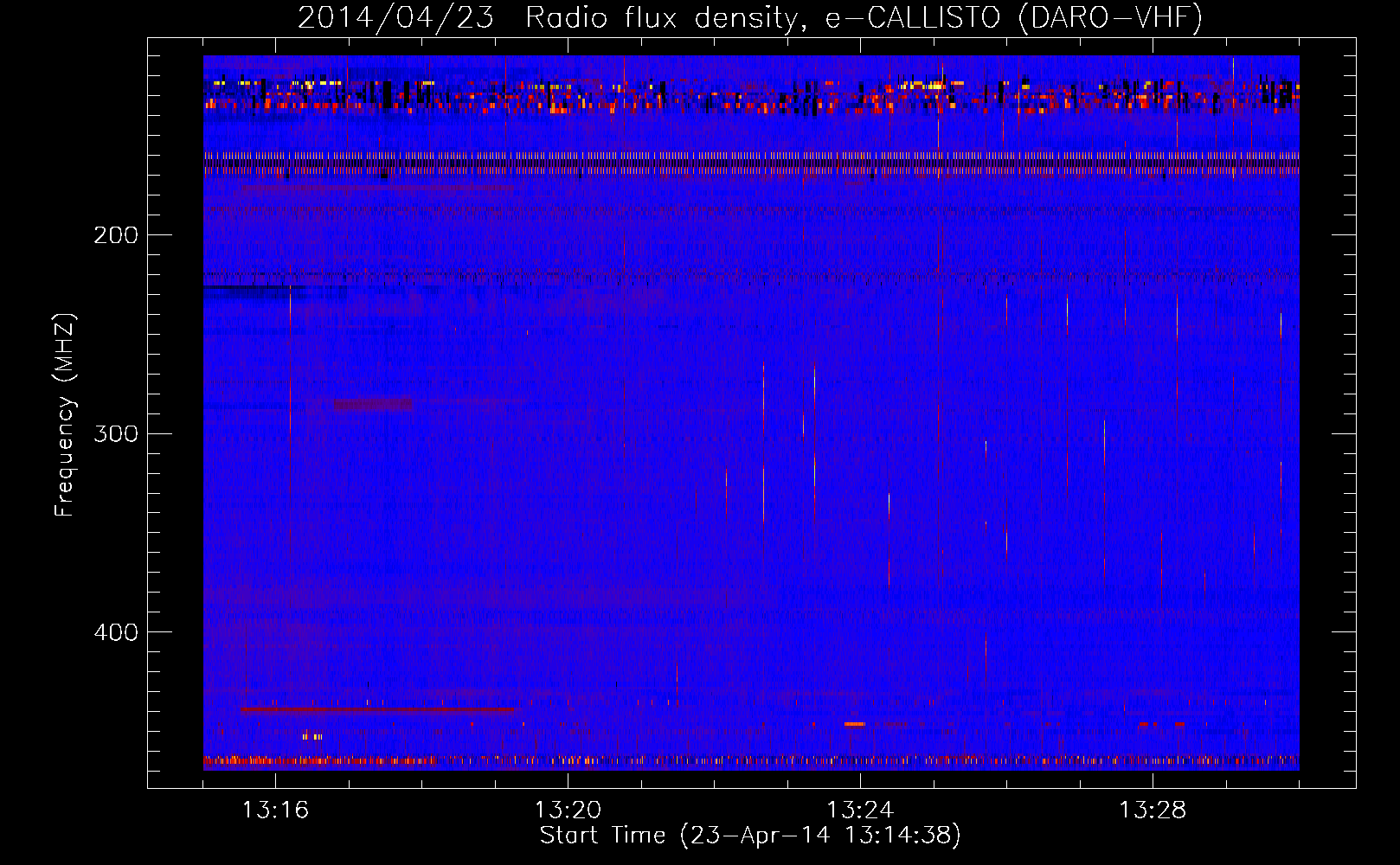This screenshot has width=1400, height=865.
Task: Click the '200' frequency tick label
Action: point(116,235)
